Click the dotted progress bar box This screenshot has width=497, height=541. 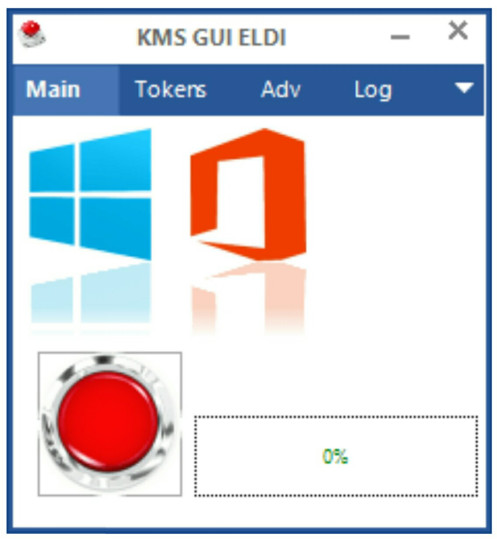click(336, 456)
